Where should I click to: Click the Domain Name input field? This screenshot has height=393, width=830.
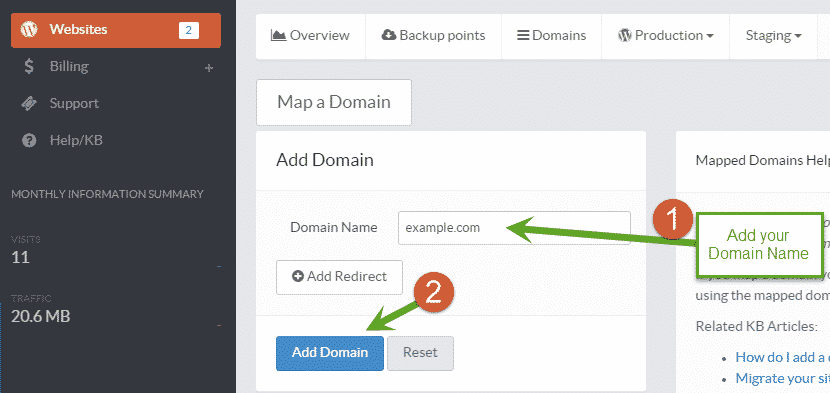514,228
